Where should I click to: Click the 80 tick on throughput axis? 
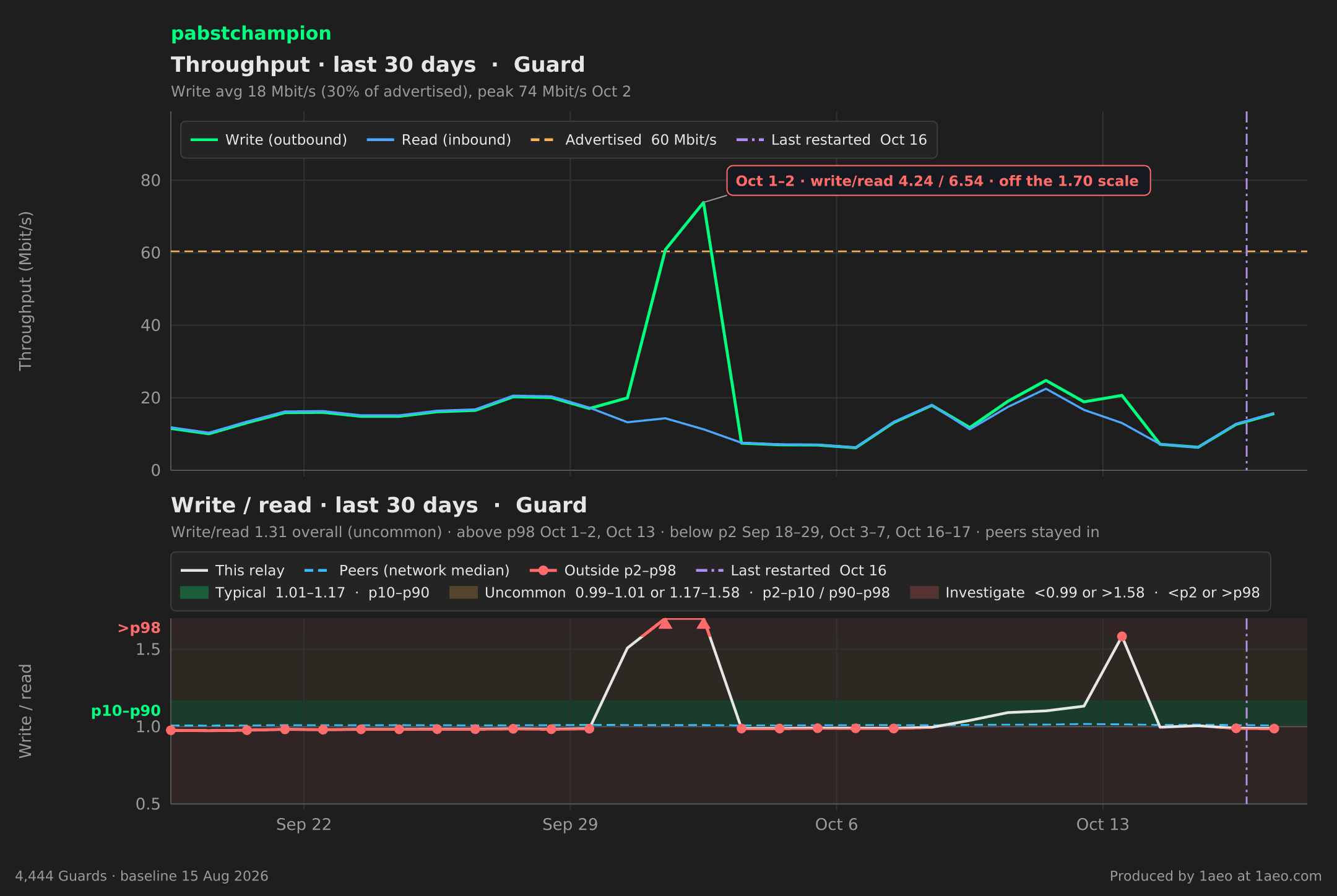click(x=150, y=181)
